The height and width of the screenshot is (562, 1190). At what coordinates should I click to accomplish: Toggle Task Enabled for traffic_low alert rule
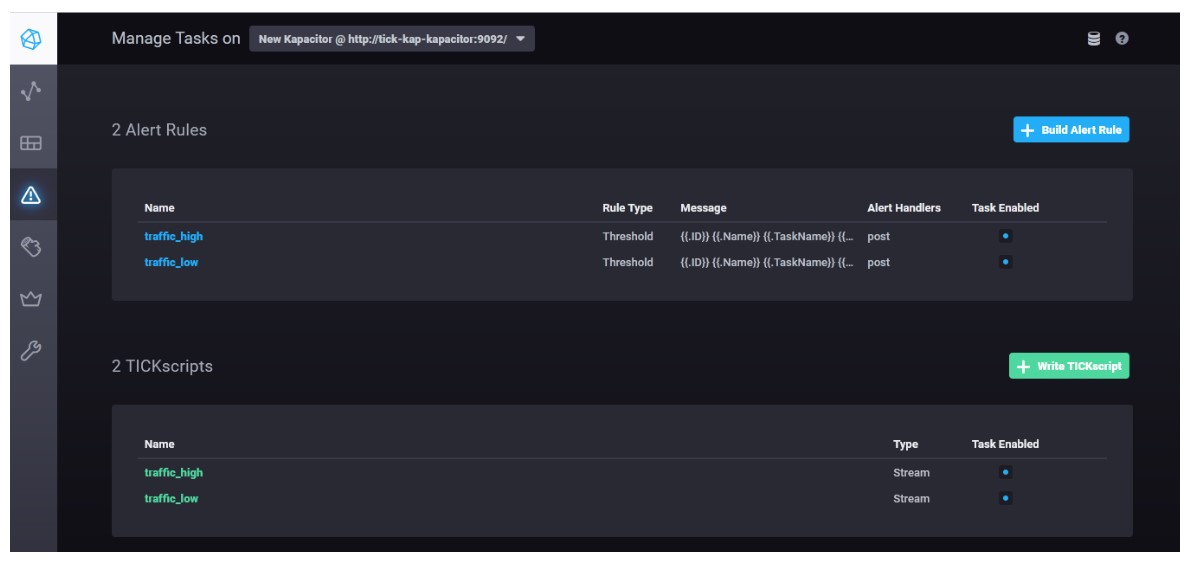click(x=1006, y=262)
